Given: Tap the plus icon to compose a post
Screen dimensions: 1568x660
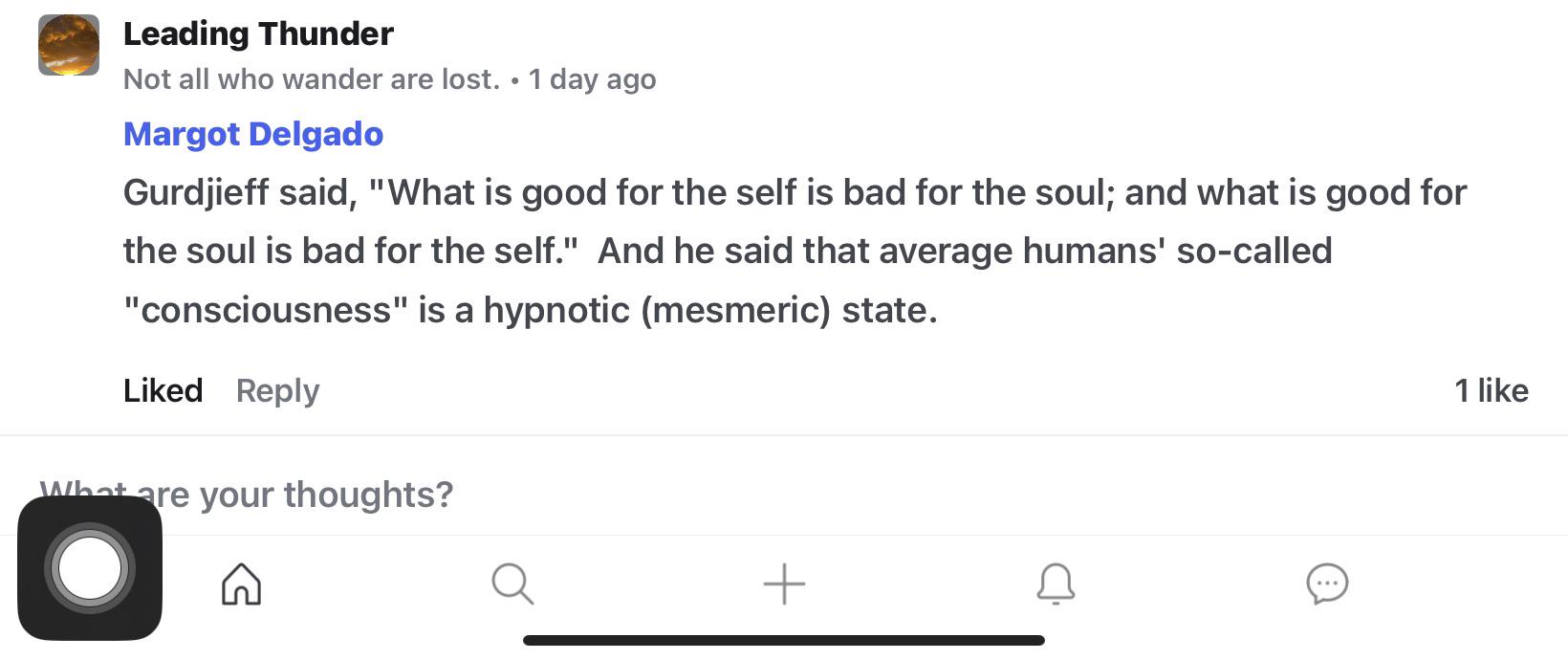Looking at the screenshot, I should pos(784,583).
